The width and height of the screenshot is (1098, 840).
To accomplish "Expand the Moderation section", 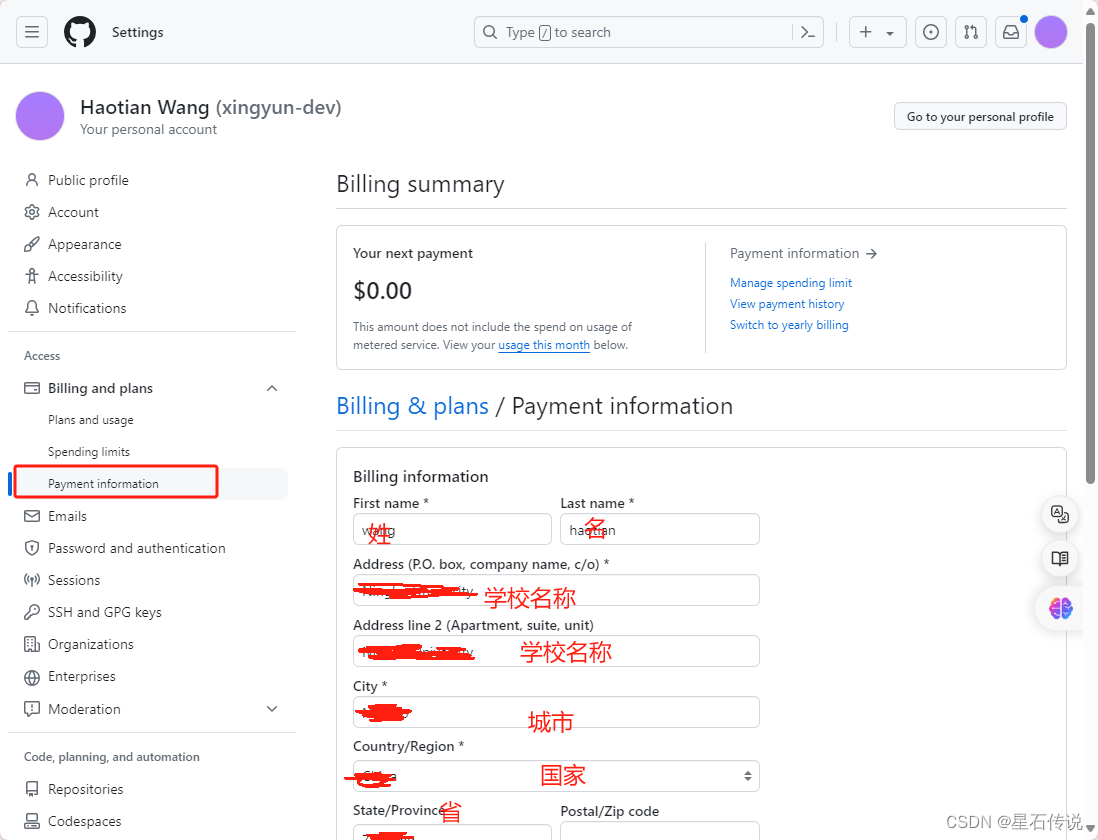I will point(272,709).
